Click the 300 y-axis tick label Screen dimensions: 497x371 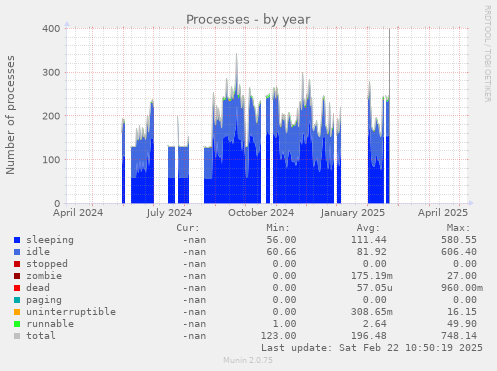tap(51, 72)
